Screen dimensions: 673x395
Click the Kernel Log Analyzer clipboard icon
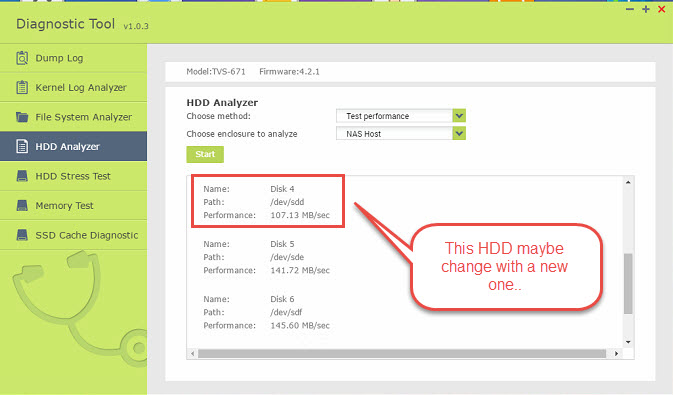pyautogui.click(x=22, y=87)
